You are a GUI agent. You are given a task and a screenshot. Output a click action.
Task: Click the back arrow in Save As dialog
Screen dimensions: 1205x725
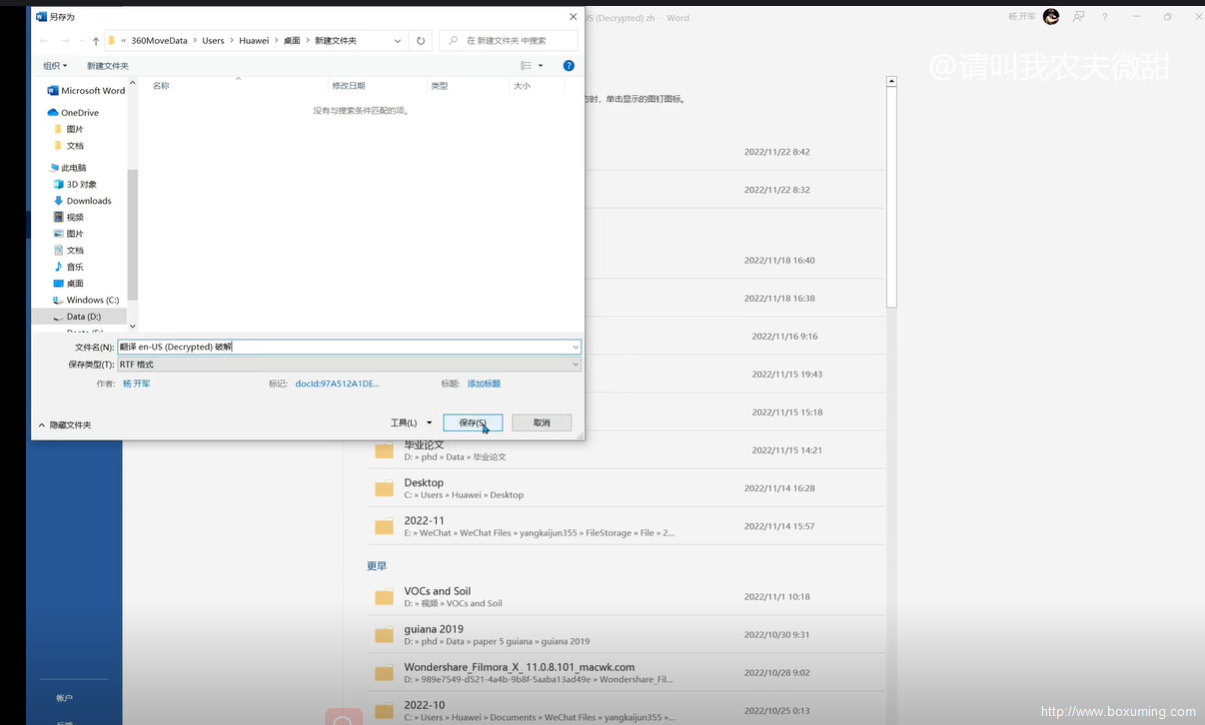click(x=44, y=41)
